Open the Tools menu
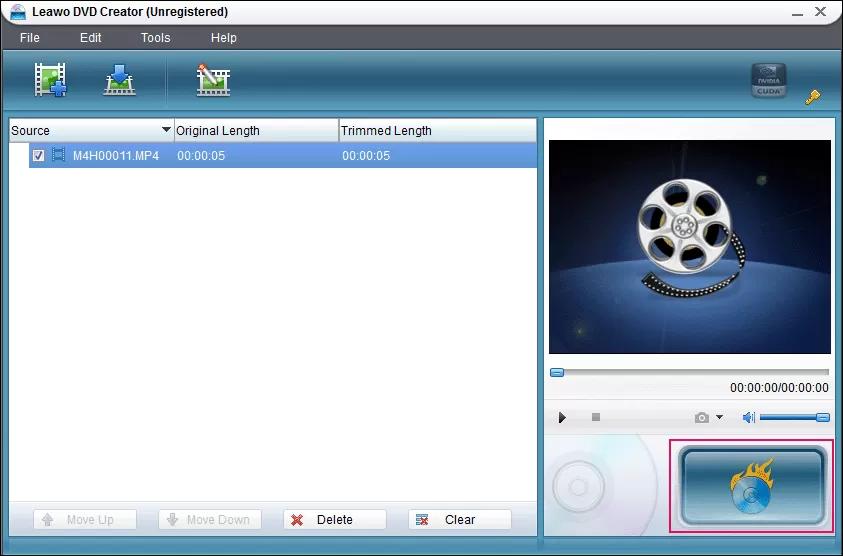The height and width of the screenshot is (556, 843). [x=155, y=38]
